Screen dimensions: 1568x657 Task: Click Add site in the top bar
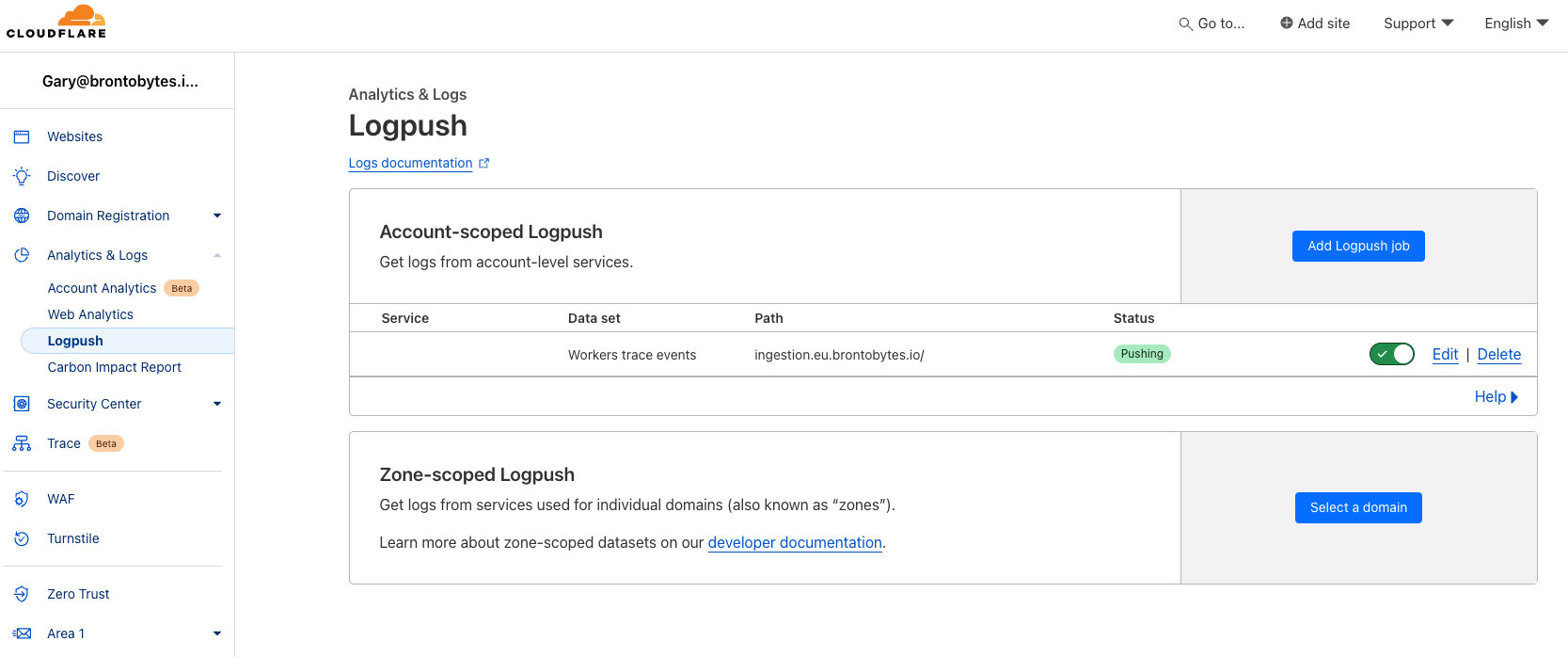click(x=1314, y=24)
